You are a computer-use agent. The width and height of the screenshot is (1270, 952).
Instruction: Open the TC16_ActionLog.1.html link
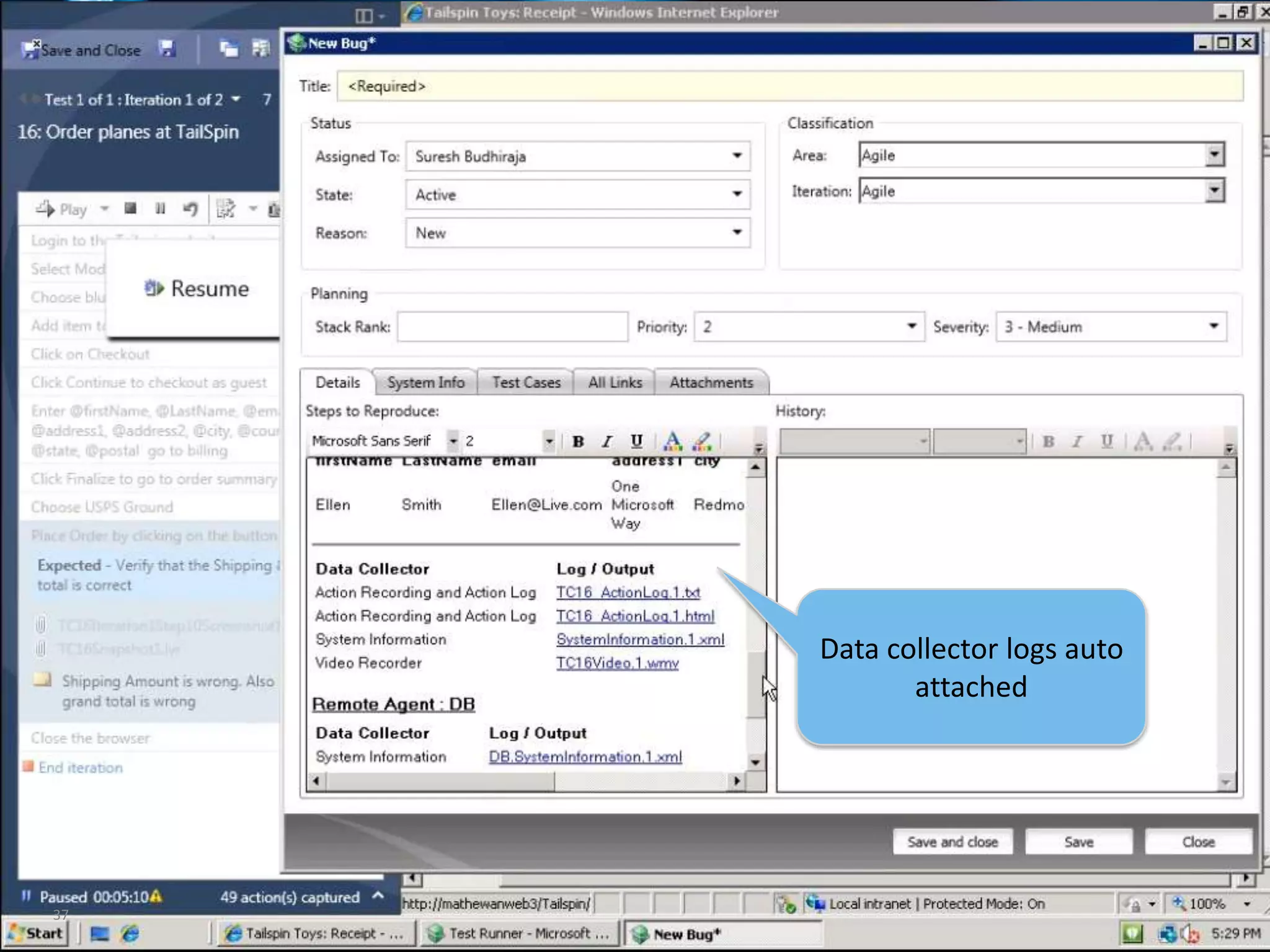coord(635,616)
